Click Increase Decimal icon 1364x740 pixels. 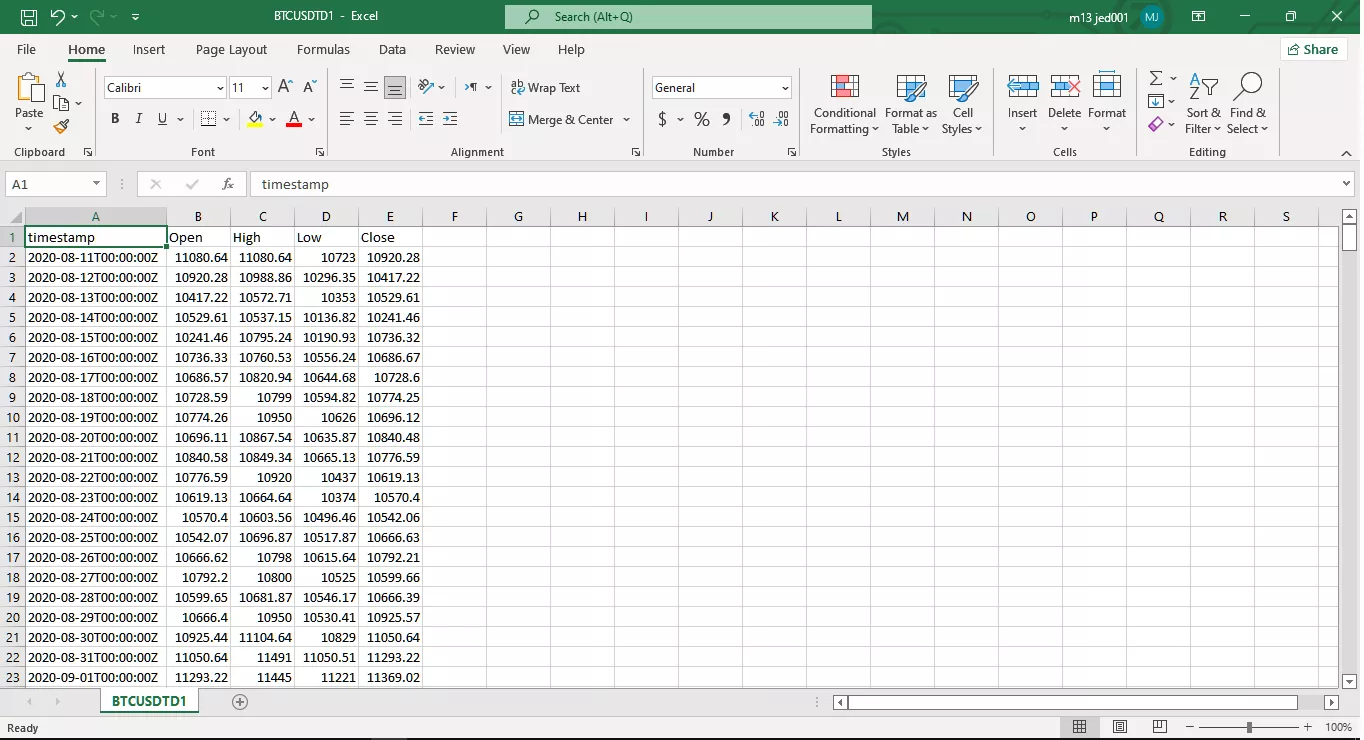(x=757, y=119)
